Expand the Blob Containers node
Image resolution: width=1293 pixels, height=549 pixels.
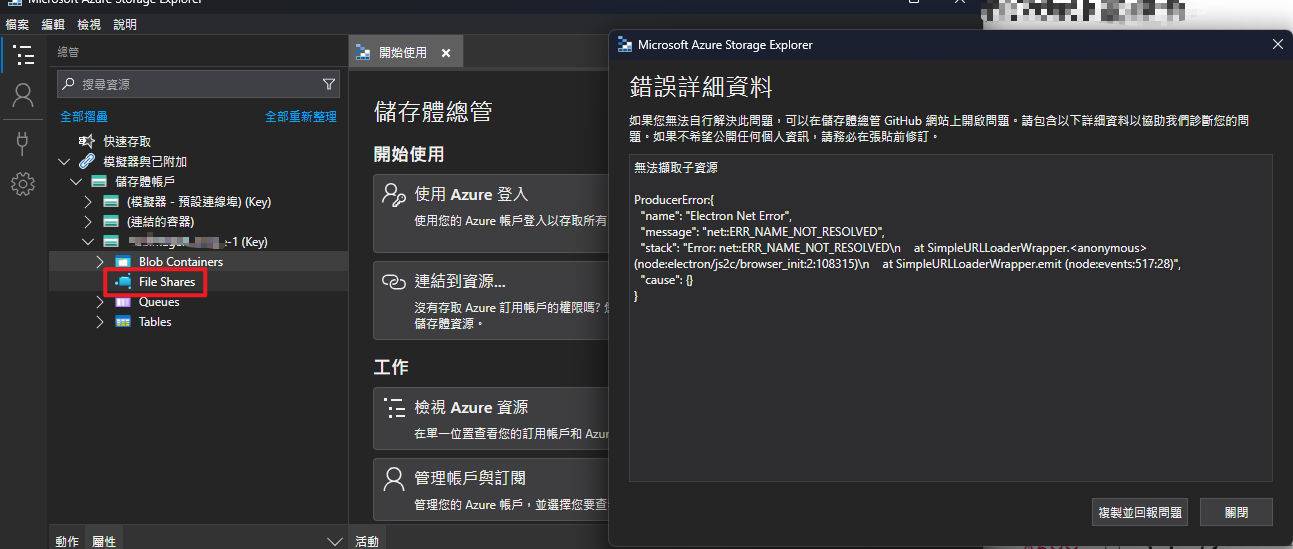pyautogui.click(x=100, y=262)
